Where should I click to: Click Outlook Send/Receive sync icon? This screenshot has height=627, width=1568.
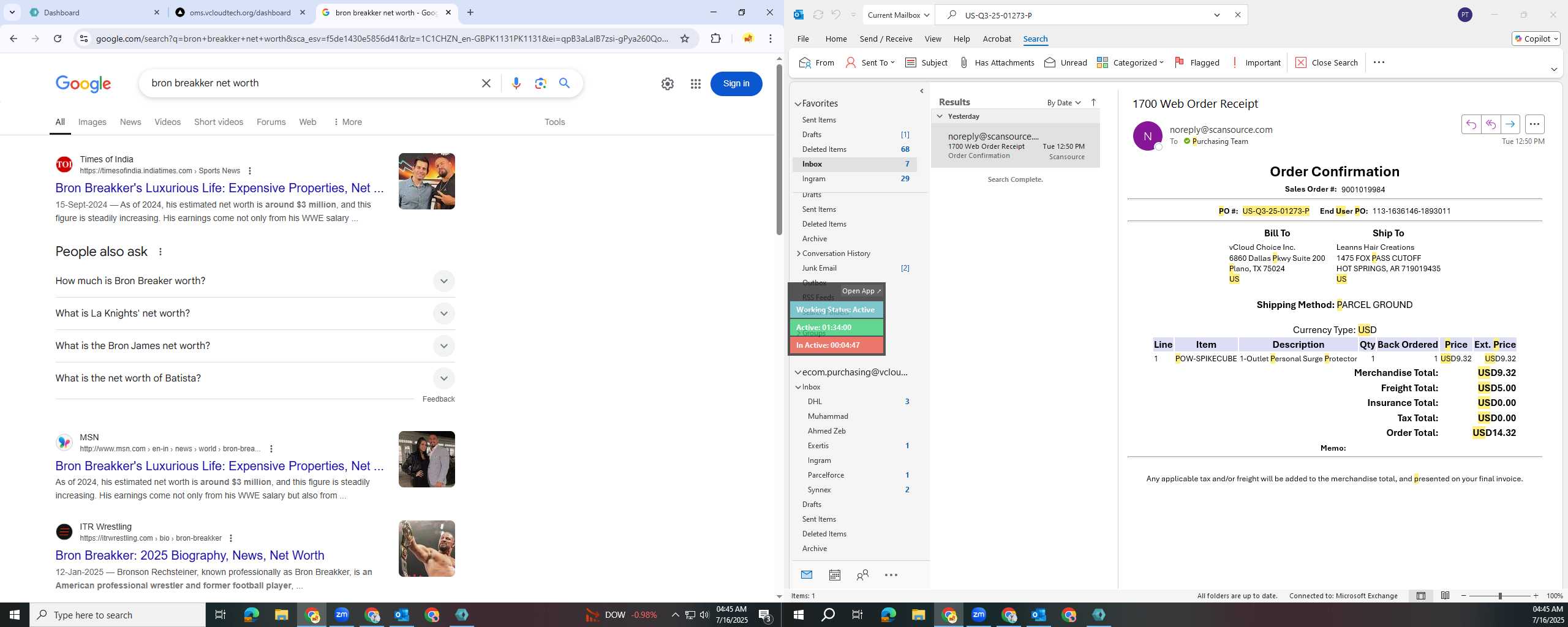pyautogui.click(x=818, y=15)
